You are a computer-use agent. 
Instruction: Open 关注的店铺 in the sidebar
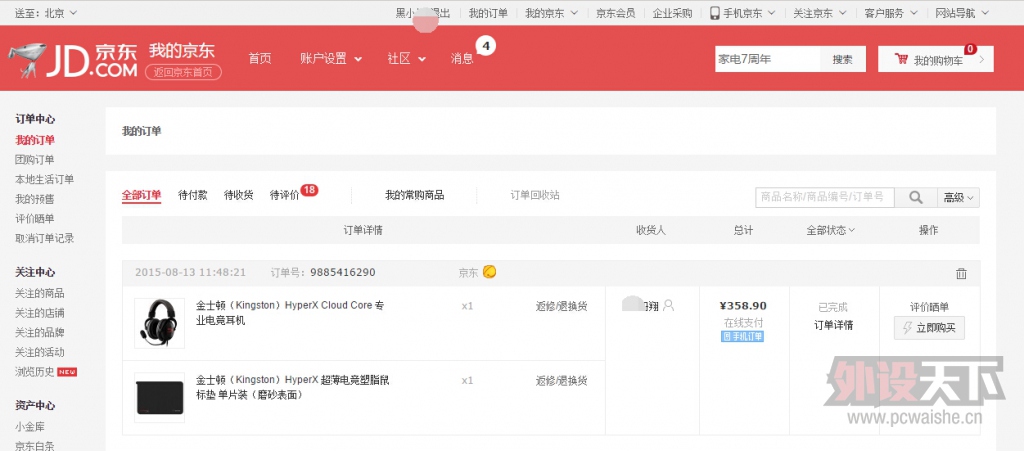pyautogui.click(x=39, y=313)
